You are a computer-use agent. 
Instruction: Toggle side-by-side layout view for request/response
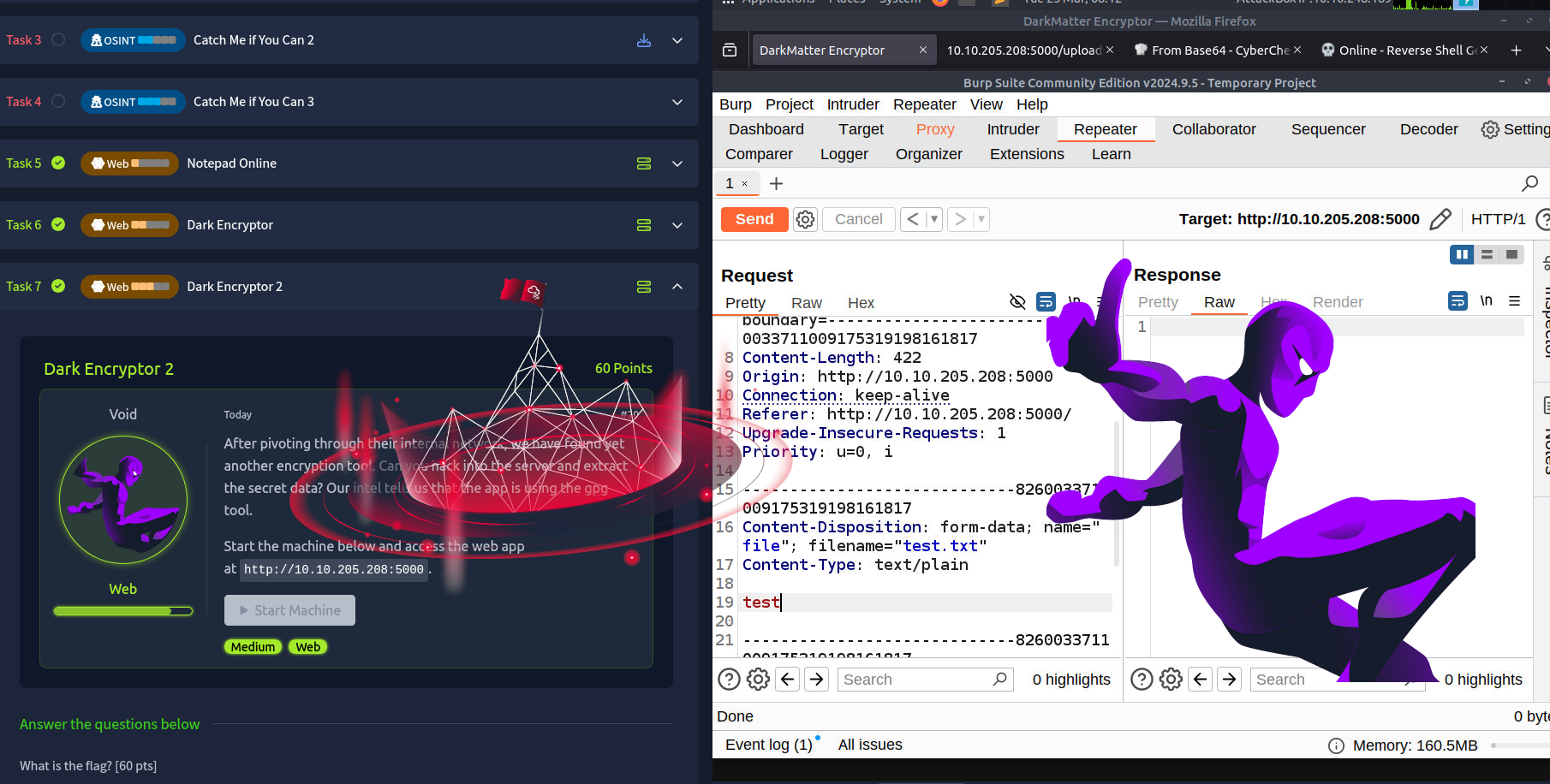click(x=1462, y=254)
